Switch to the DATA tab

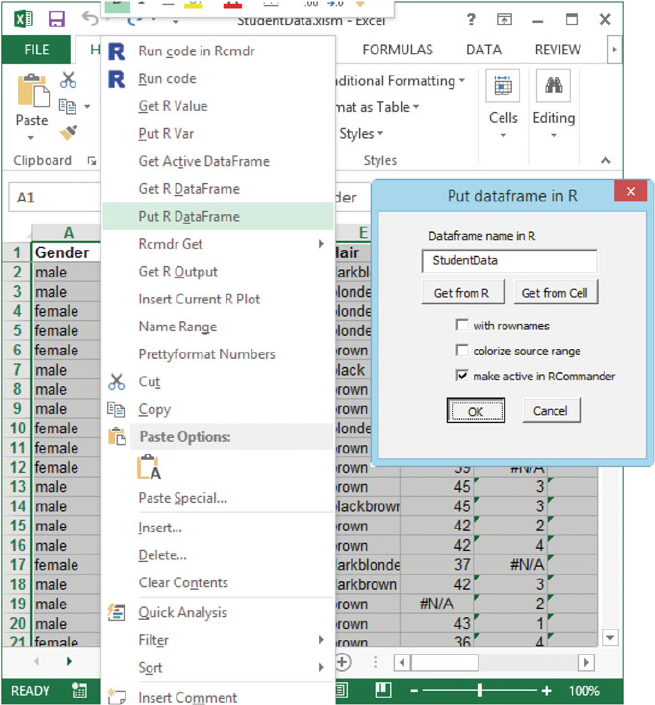tap(484, 49)
